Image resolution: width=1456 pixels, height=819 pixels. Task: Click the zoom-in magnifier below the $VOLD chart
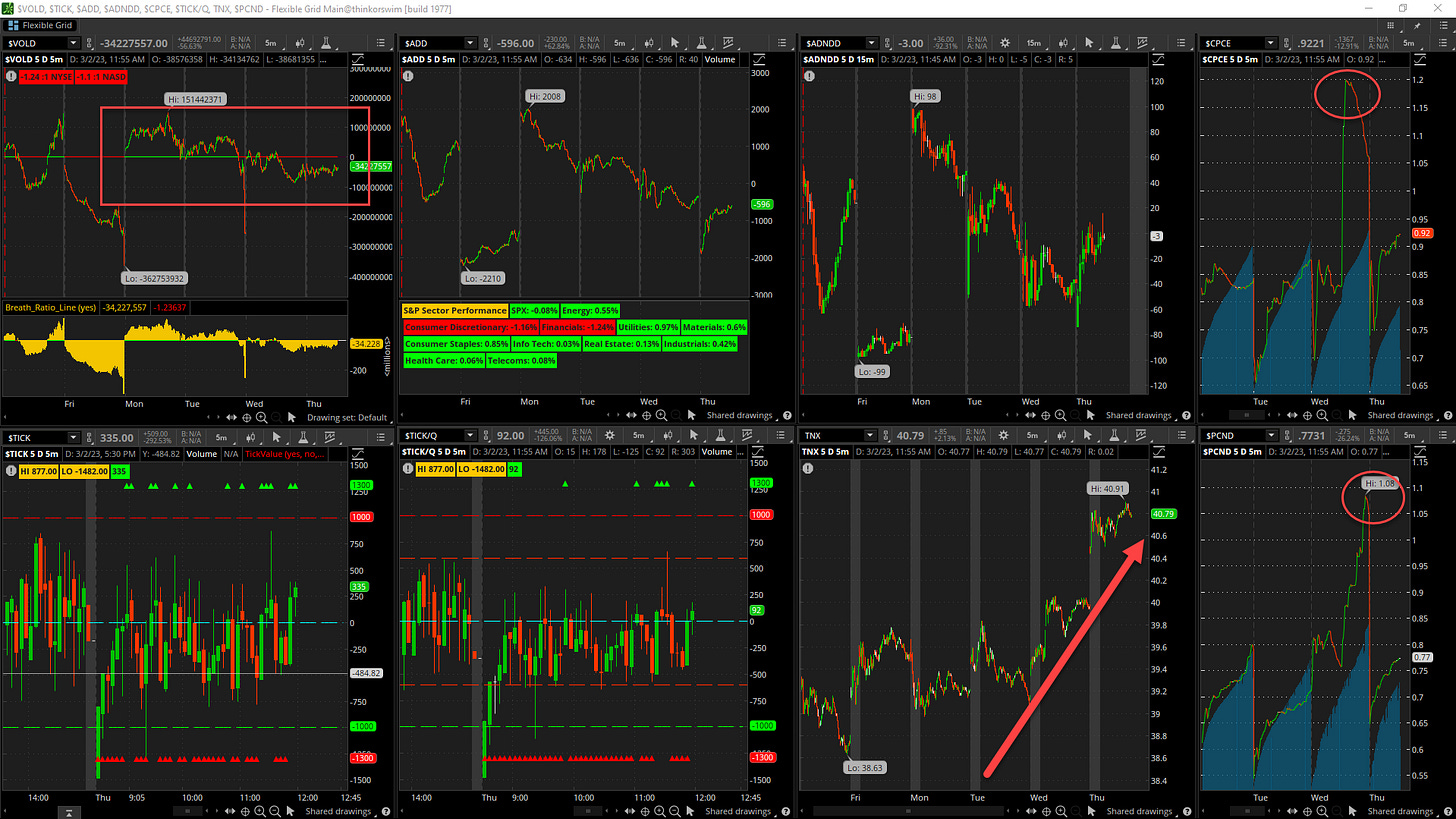261,417
